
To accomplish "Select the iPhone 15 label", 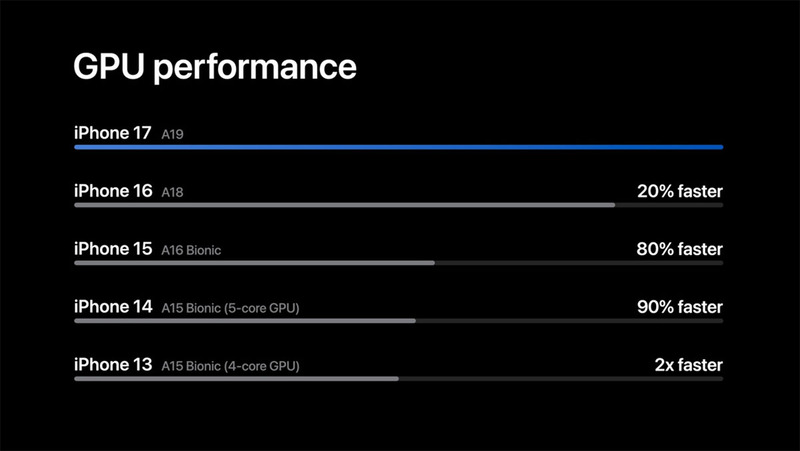I will click(114, 248).
